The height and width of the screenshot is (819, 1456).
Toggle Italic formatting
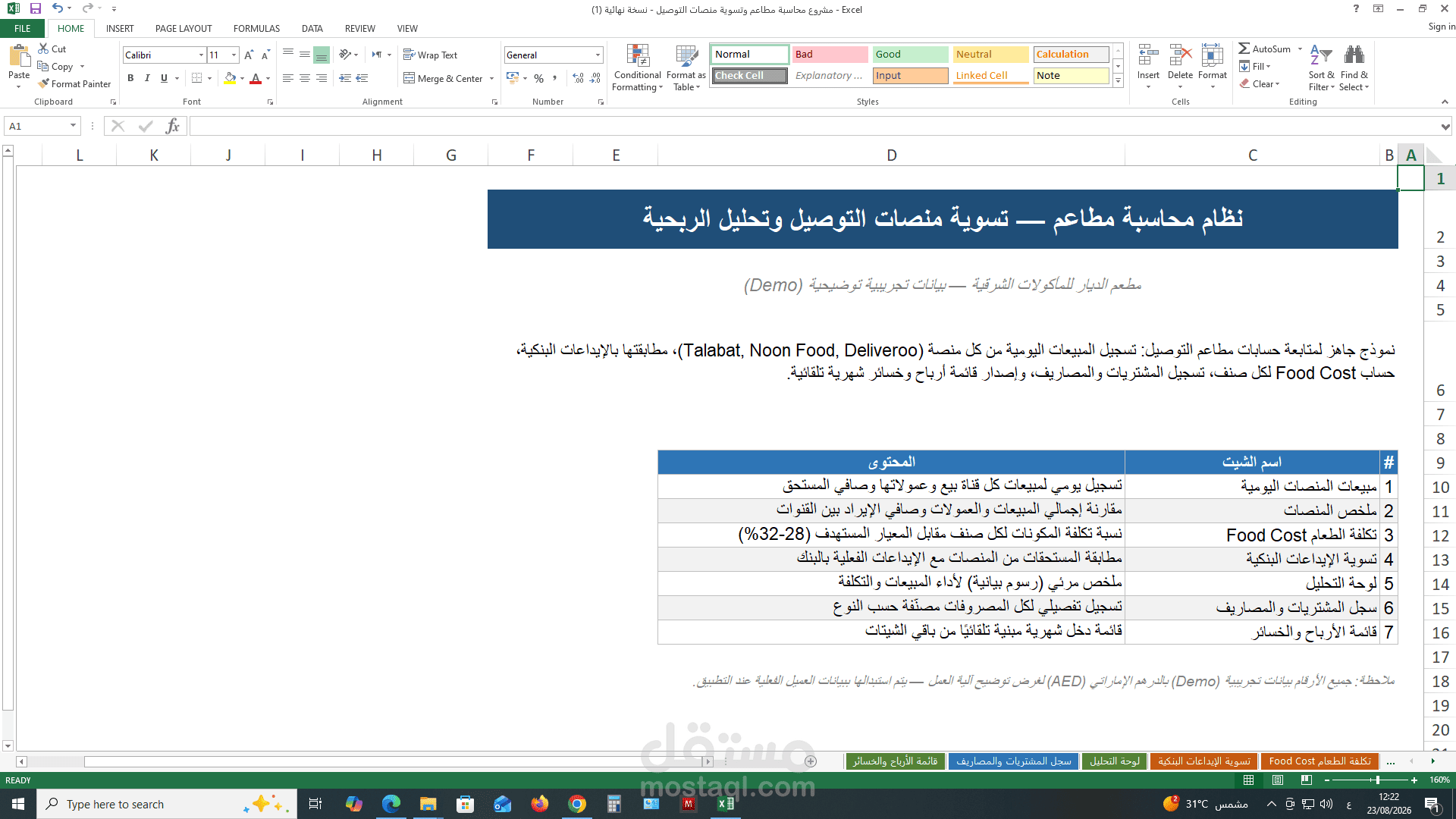pos(147,78)
